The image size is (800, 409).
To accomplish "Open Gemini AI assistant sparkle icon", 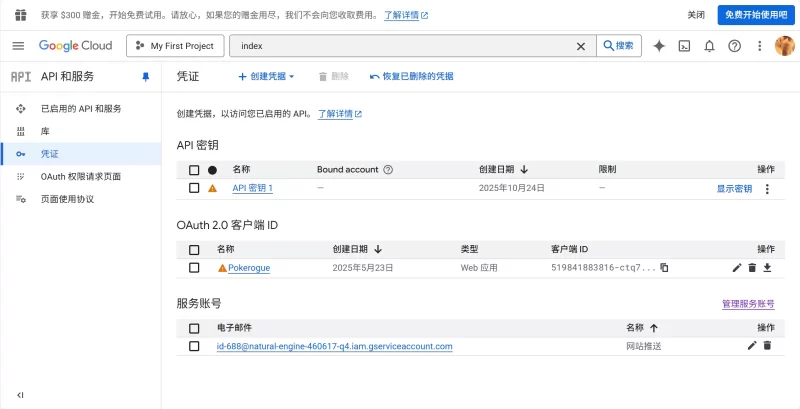I will 659,46.
